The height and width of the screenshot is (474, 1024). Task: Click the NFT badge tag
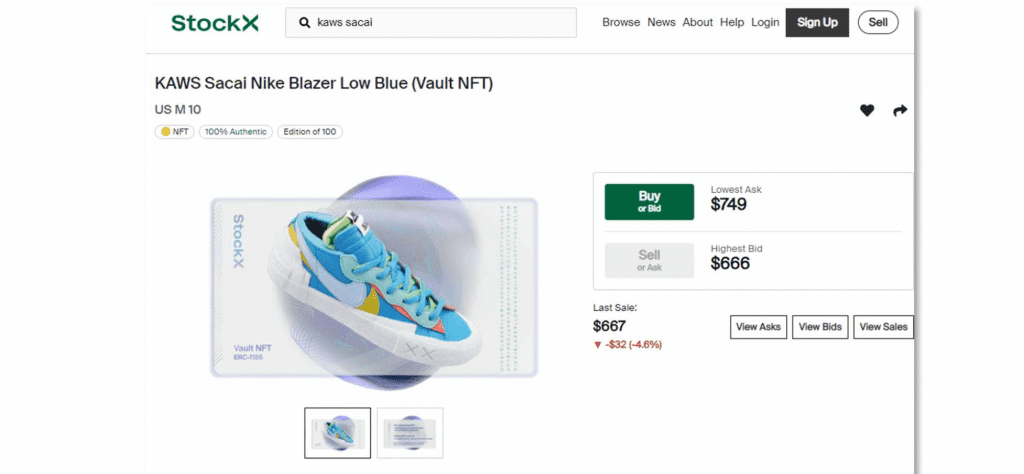coord(175,131)
